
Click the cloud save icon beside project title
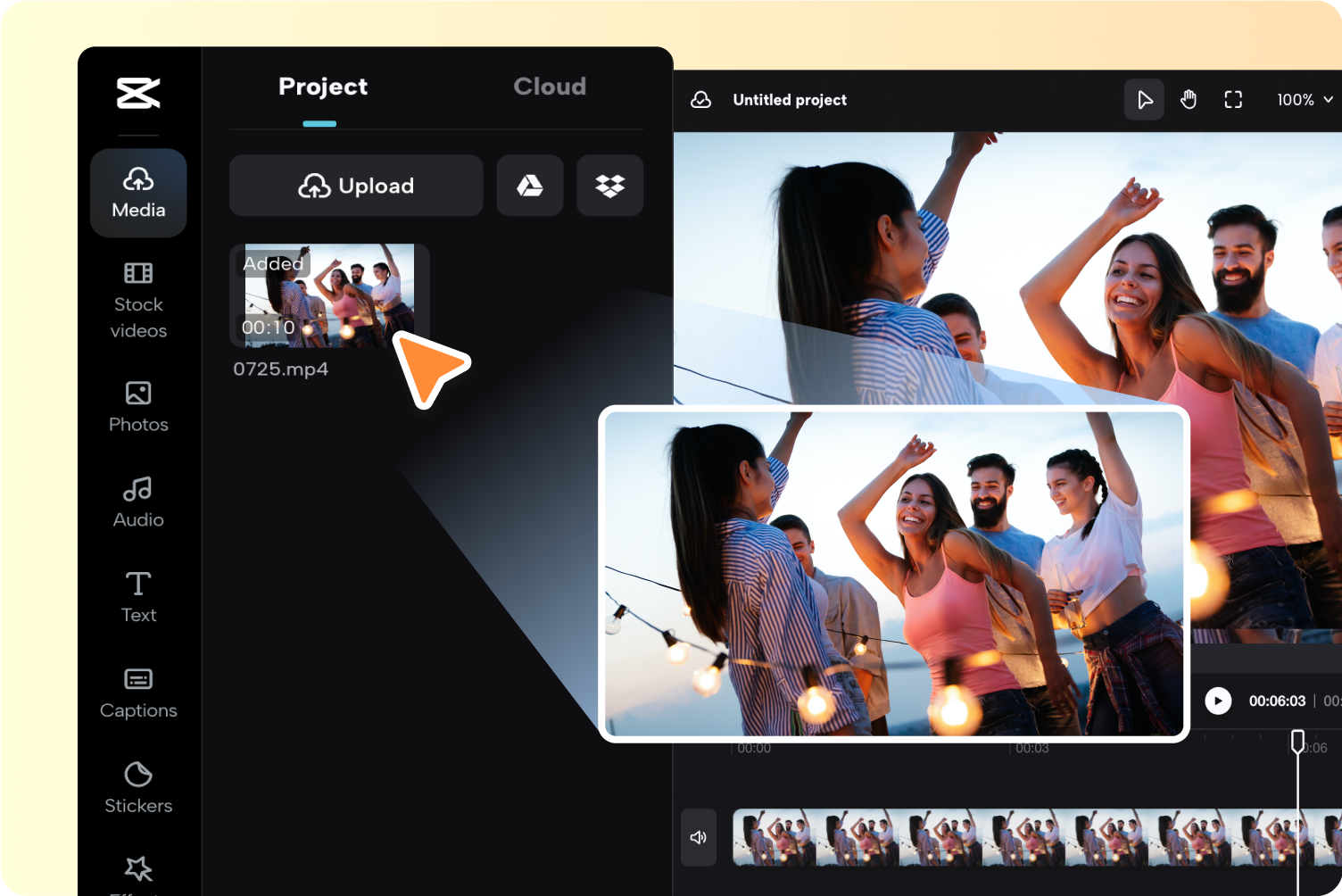point(701,100)
